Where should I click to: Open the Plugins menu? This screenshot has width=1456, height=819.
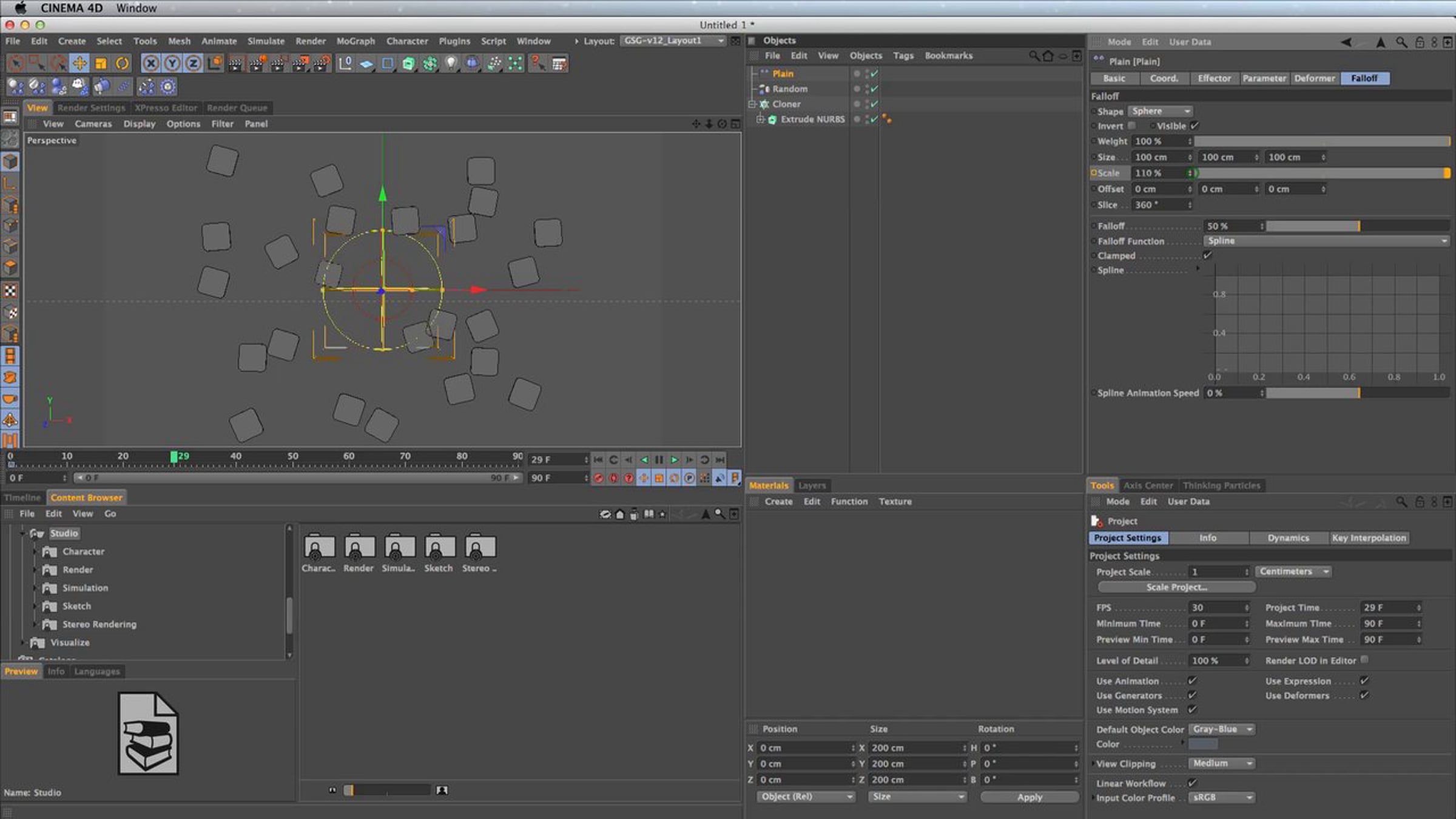(454, 41)
